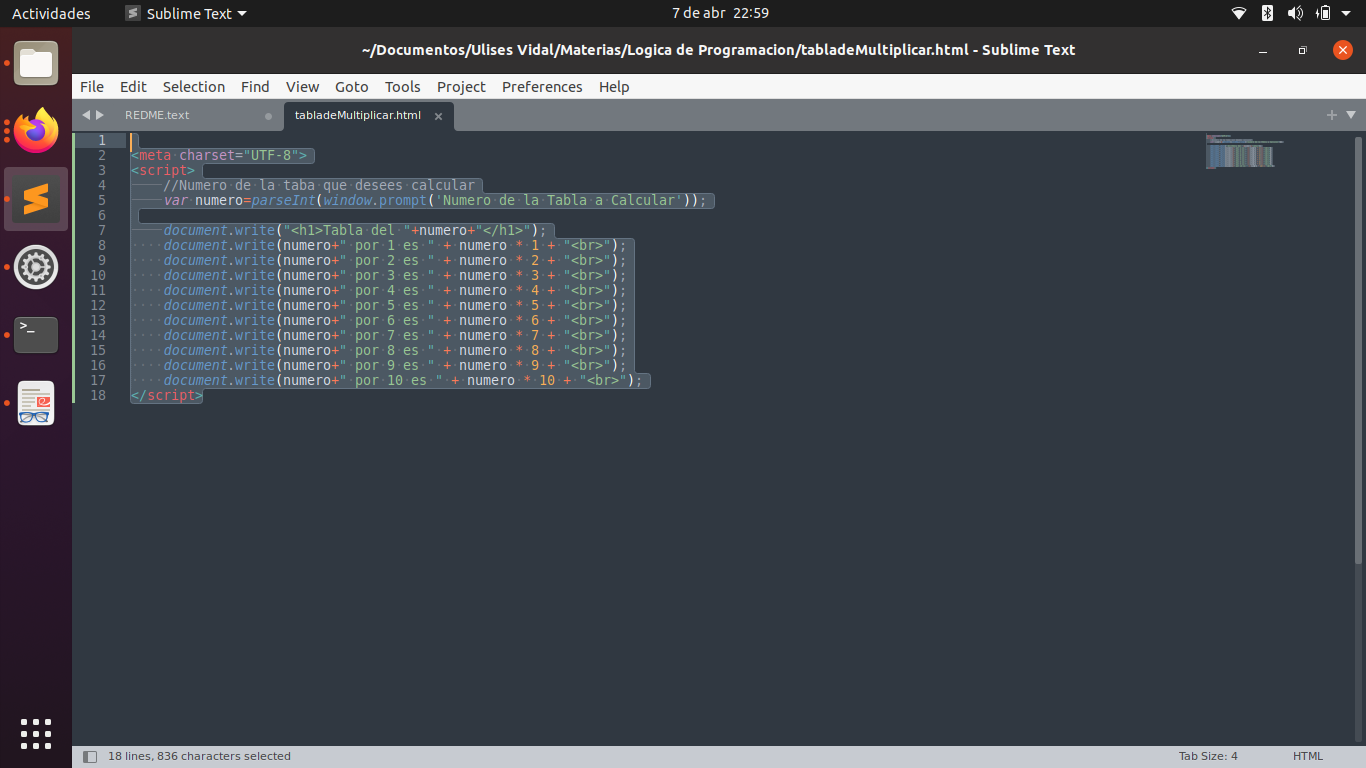Viewport: 1366px width, 768px height.
Task: Click the var numero parseInt line
Action: coord(435,200)
